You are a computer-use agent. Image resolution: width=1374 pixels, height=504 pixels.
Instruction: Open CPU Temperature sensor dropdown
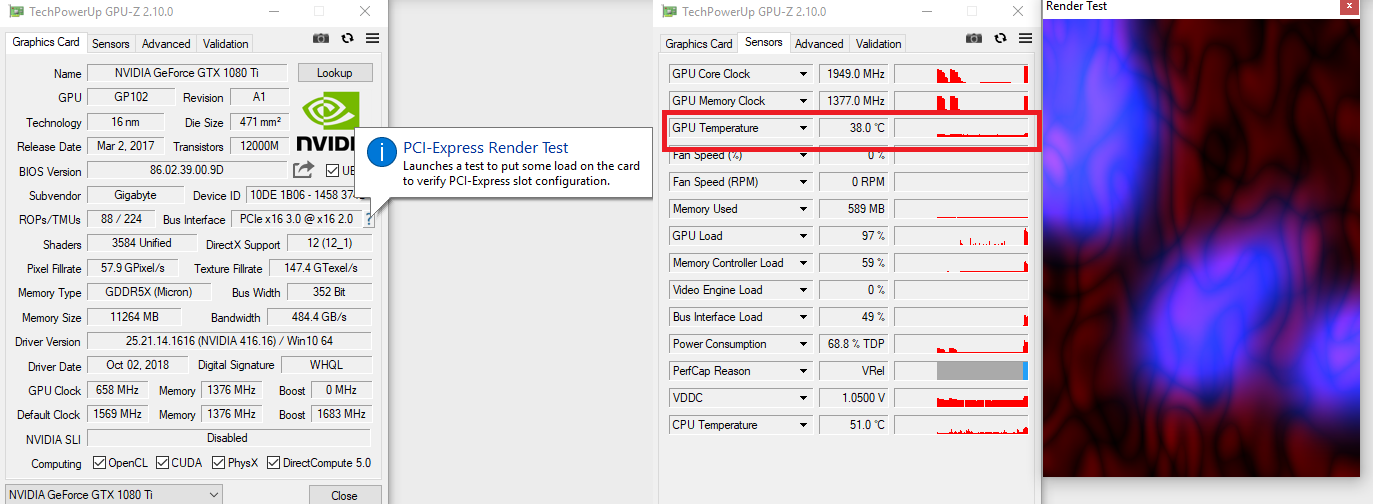click(803, 425)
